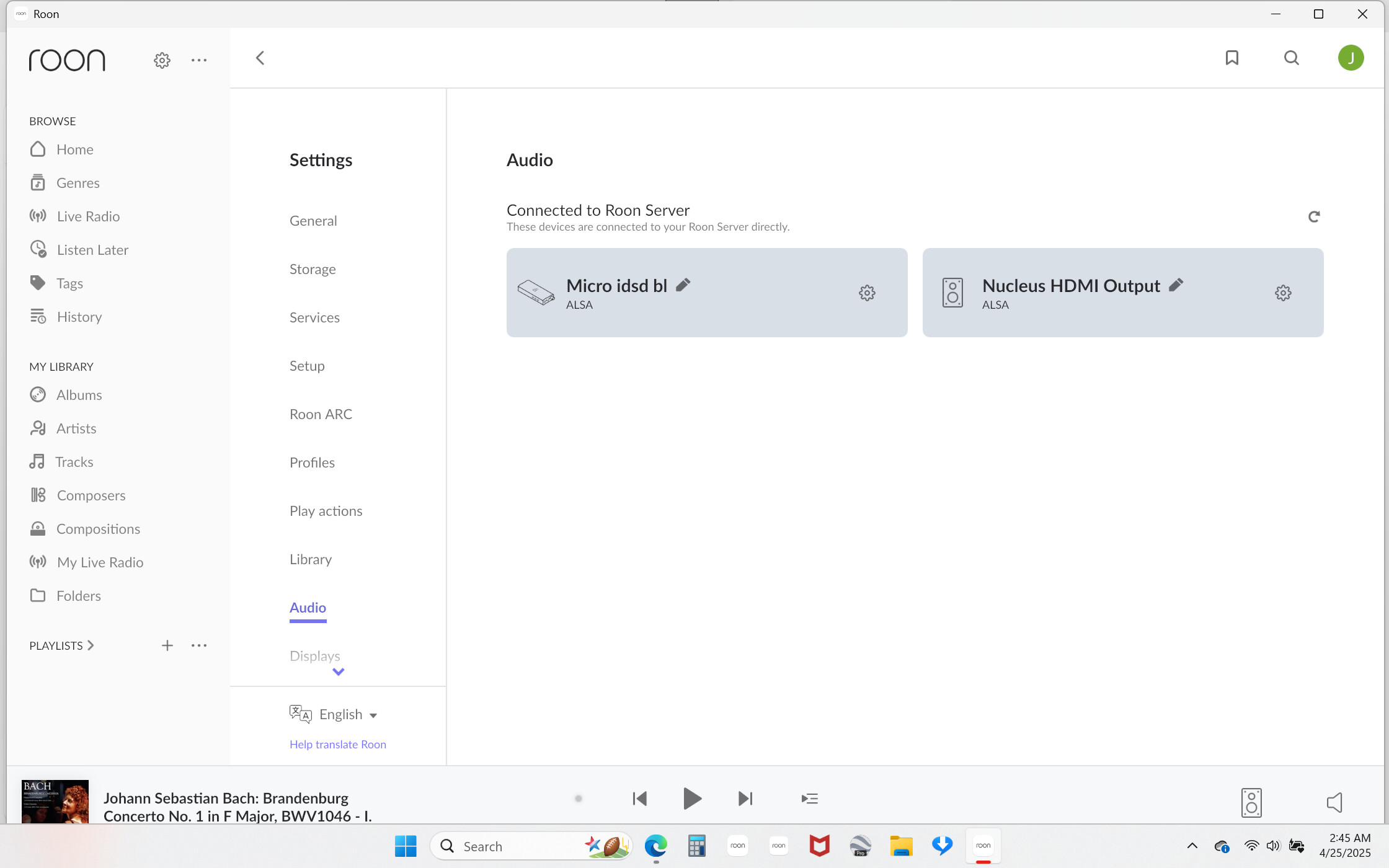Select the Setup settings tab
The height and width of the screenshot is (868, 1389).
coord(307,366)
